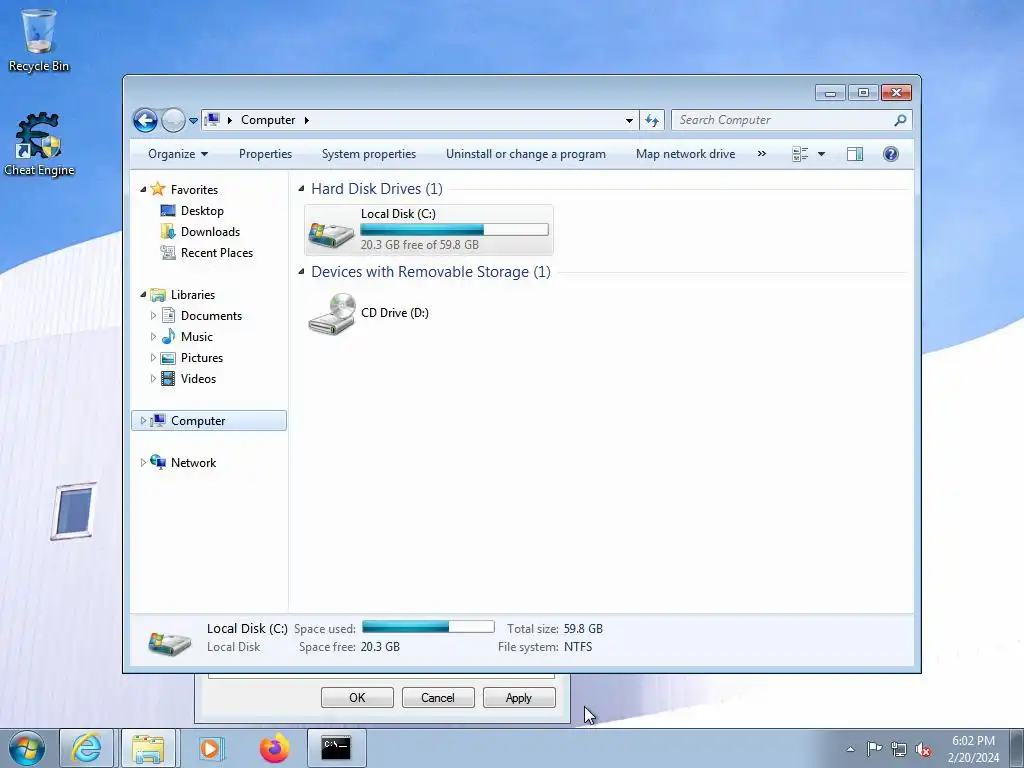Click the drive icon in details pane

click(x=170, y=643)
